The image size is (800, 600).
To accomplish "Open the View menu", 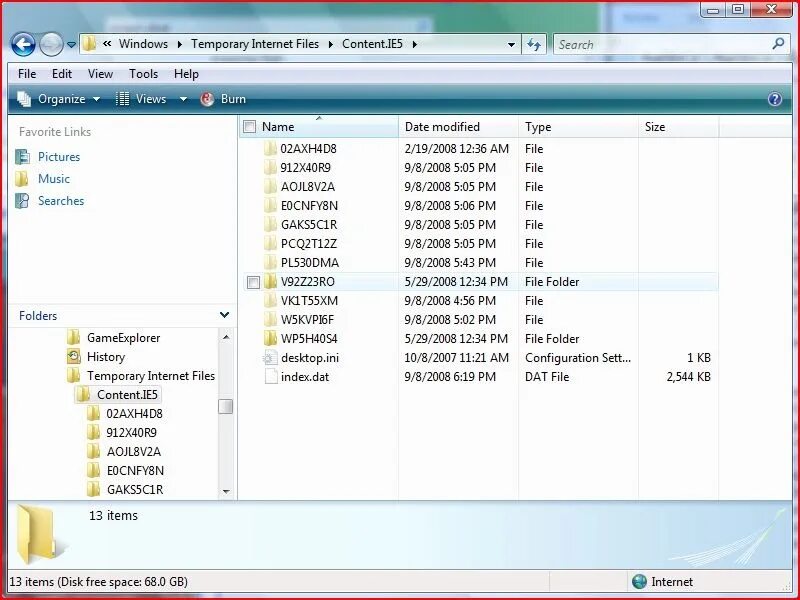I will [x=100, y=73].
